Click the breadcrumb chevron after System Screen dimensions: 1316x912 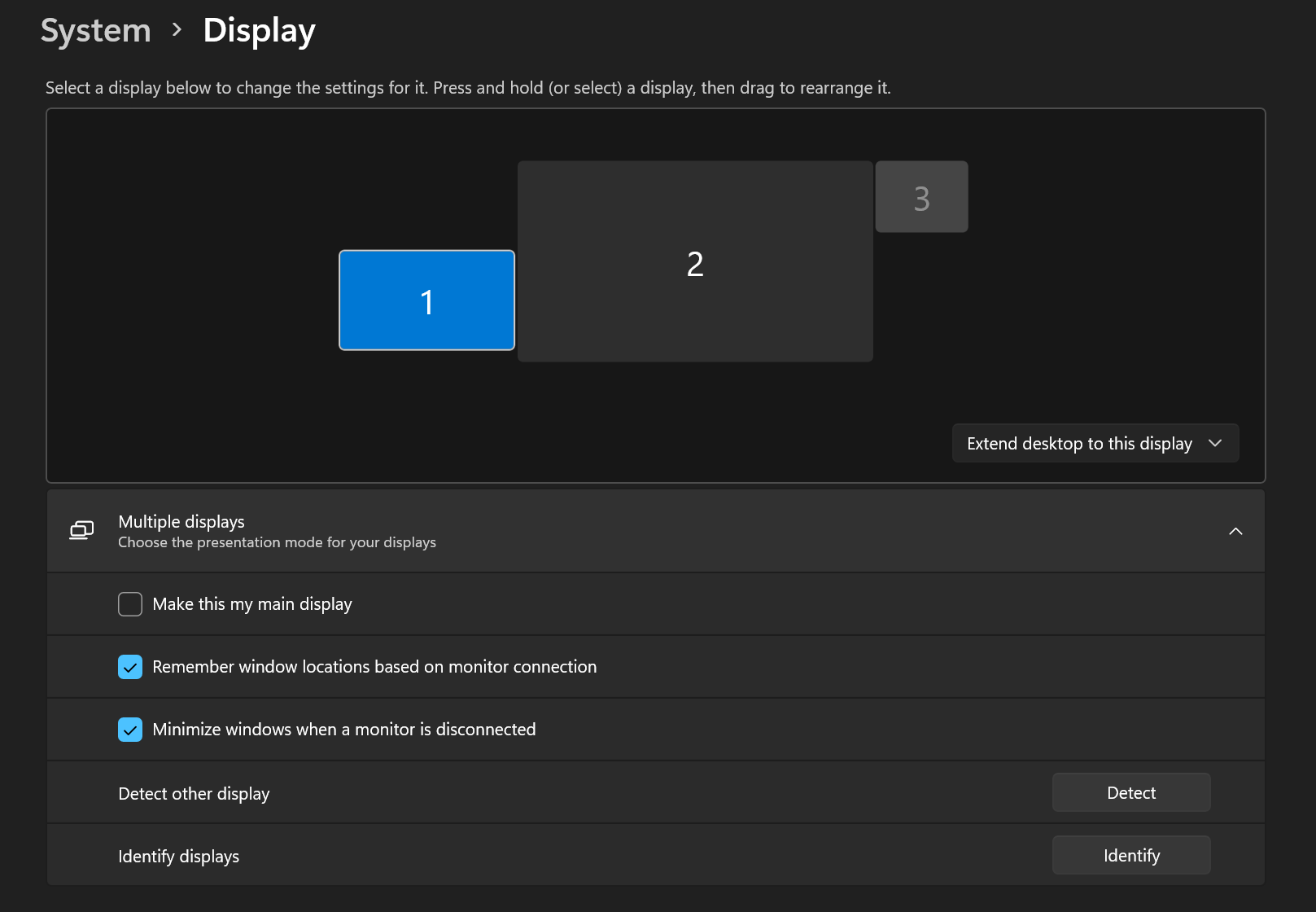point(177,30)
